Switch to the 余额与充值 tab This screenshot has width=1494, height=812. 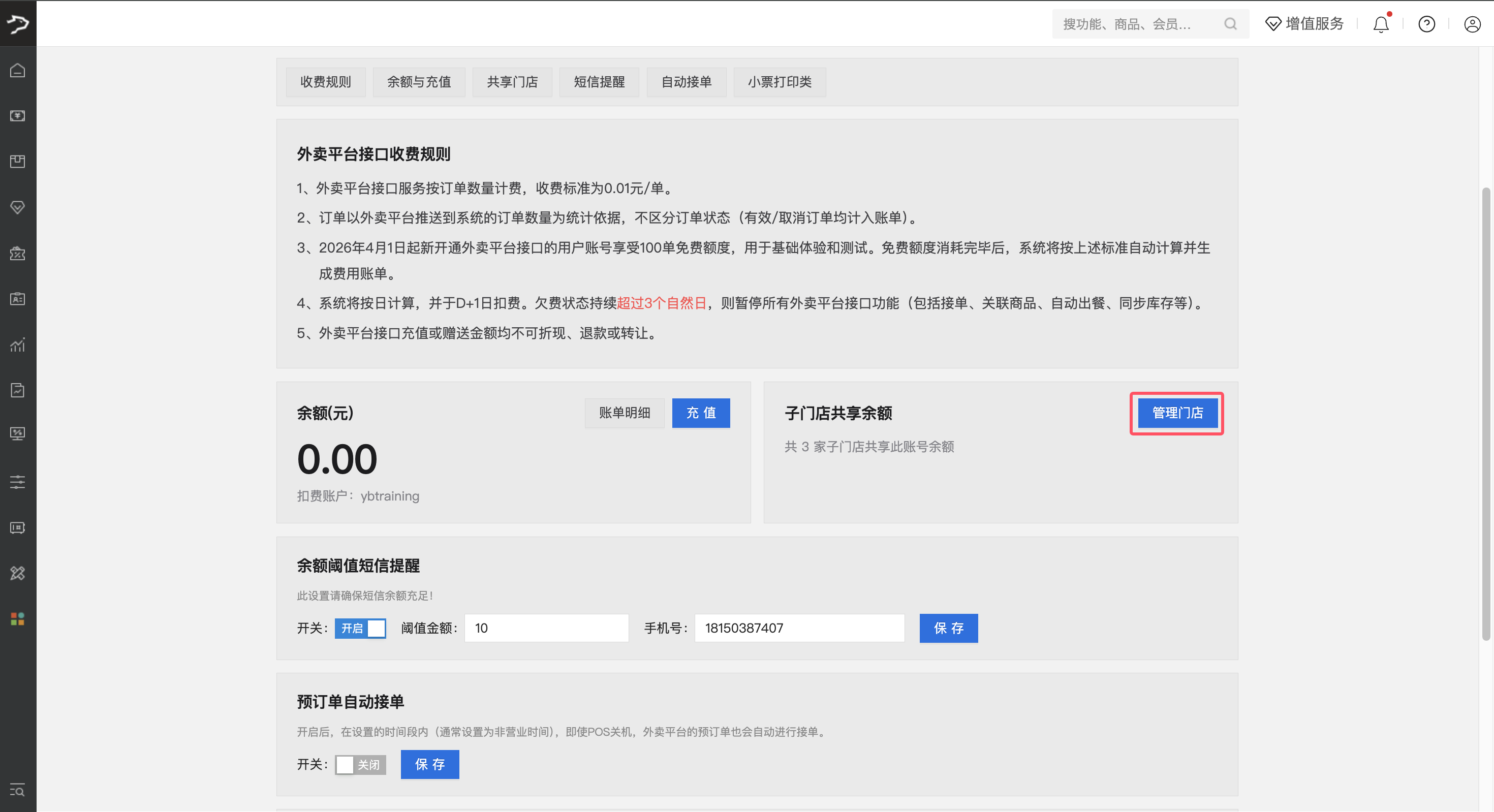[x=419, y=82]
